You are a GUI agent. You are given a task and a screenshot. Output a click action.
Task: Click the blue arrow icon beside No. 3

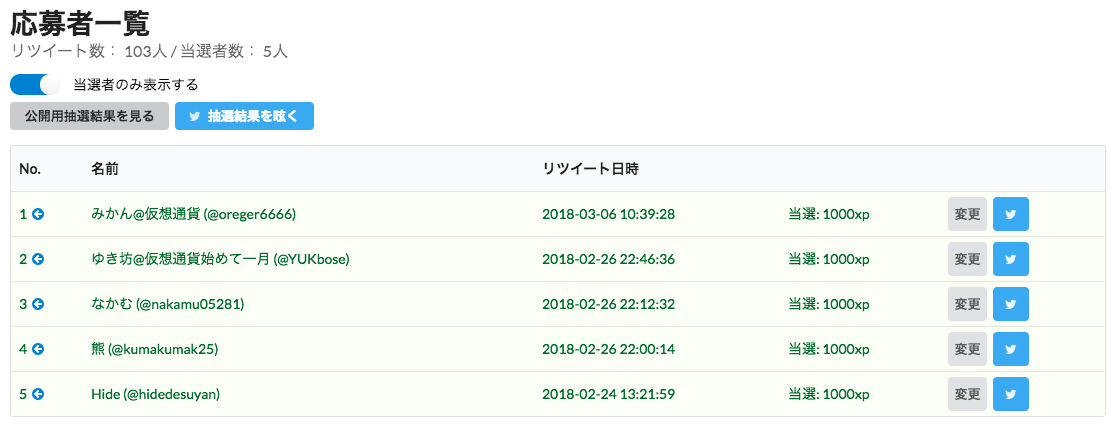(39, 304)
